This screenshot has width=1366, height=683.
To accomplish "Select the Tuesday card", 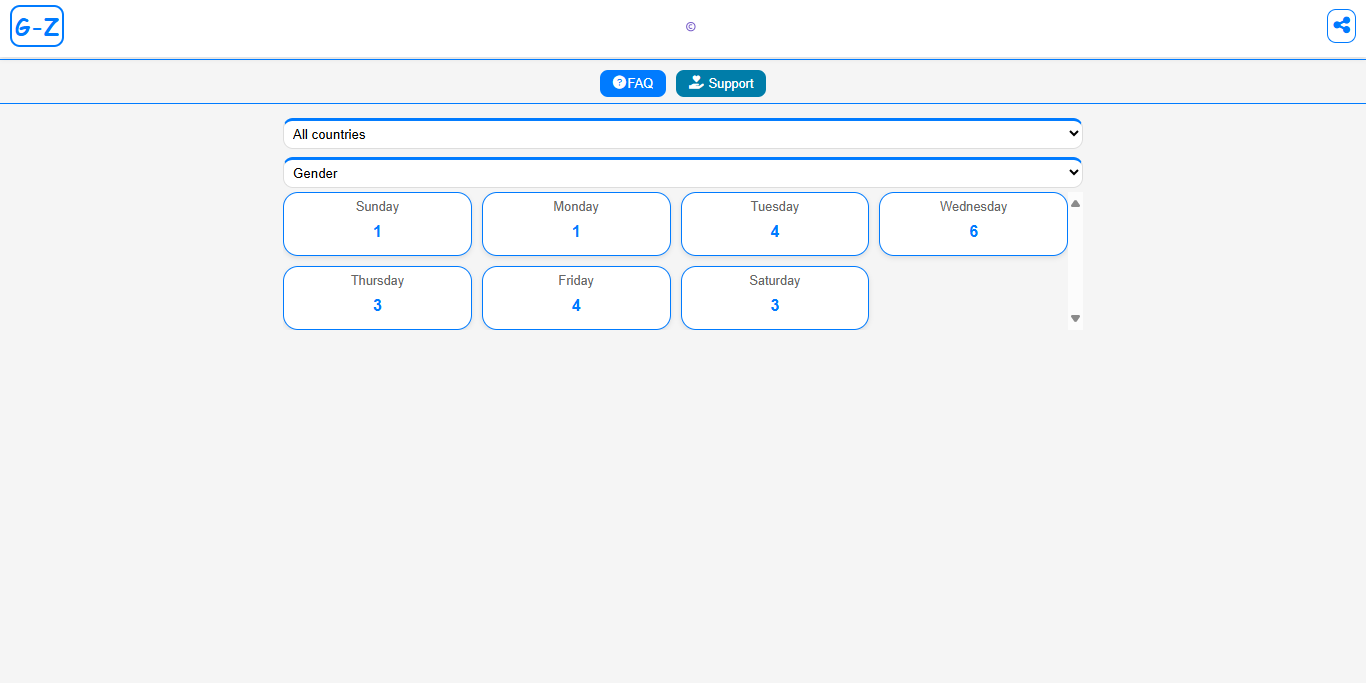I will (x=775, y=224).
